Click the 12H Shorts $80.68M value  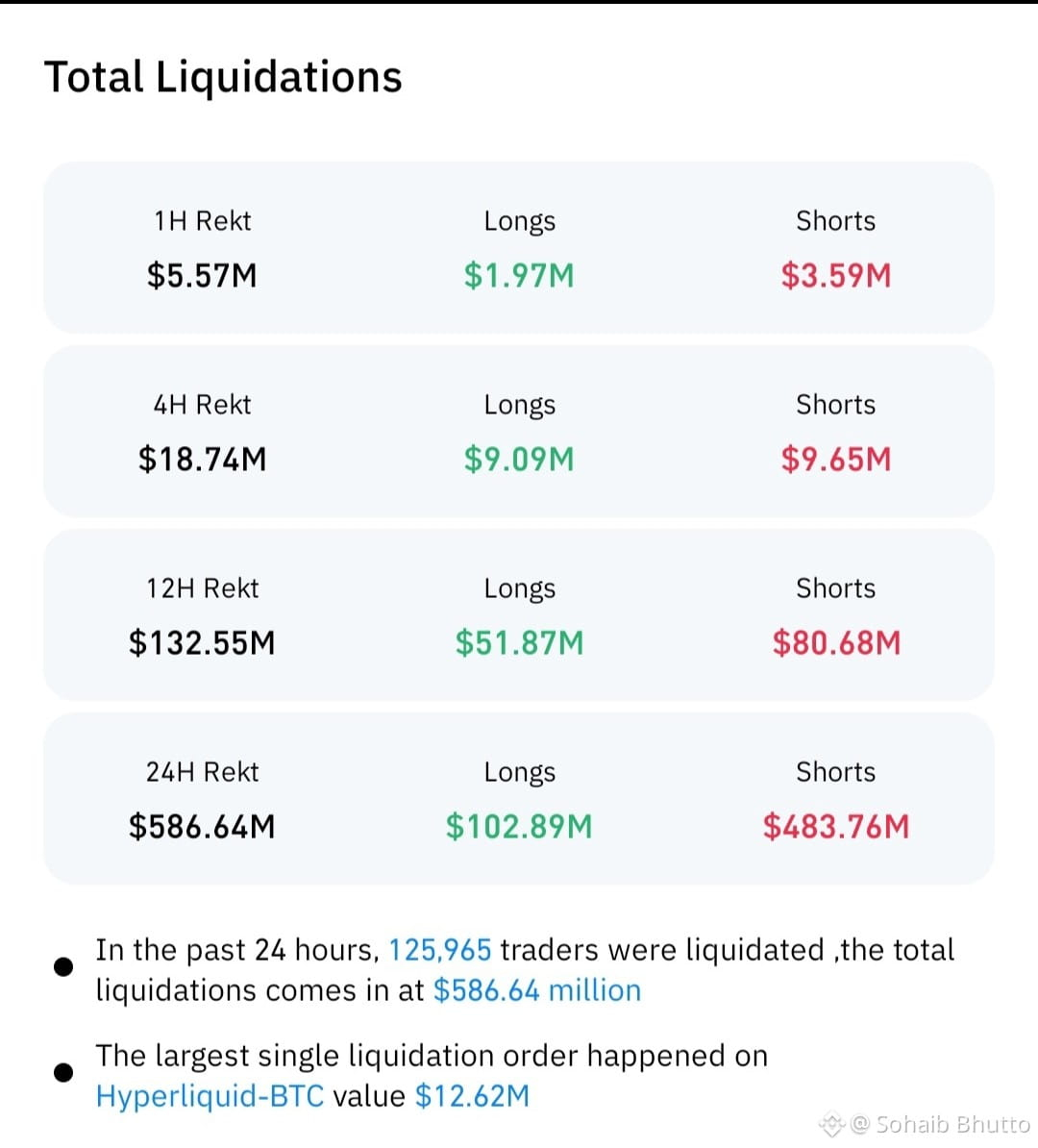[836, 643]
